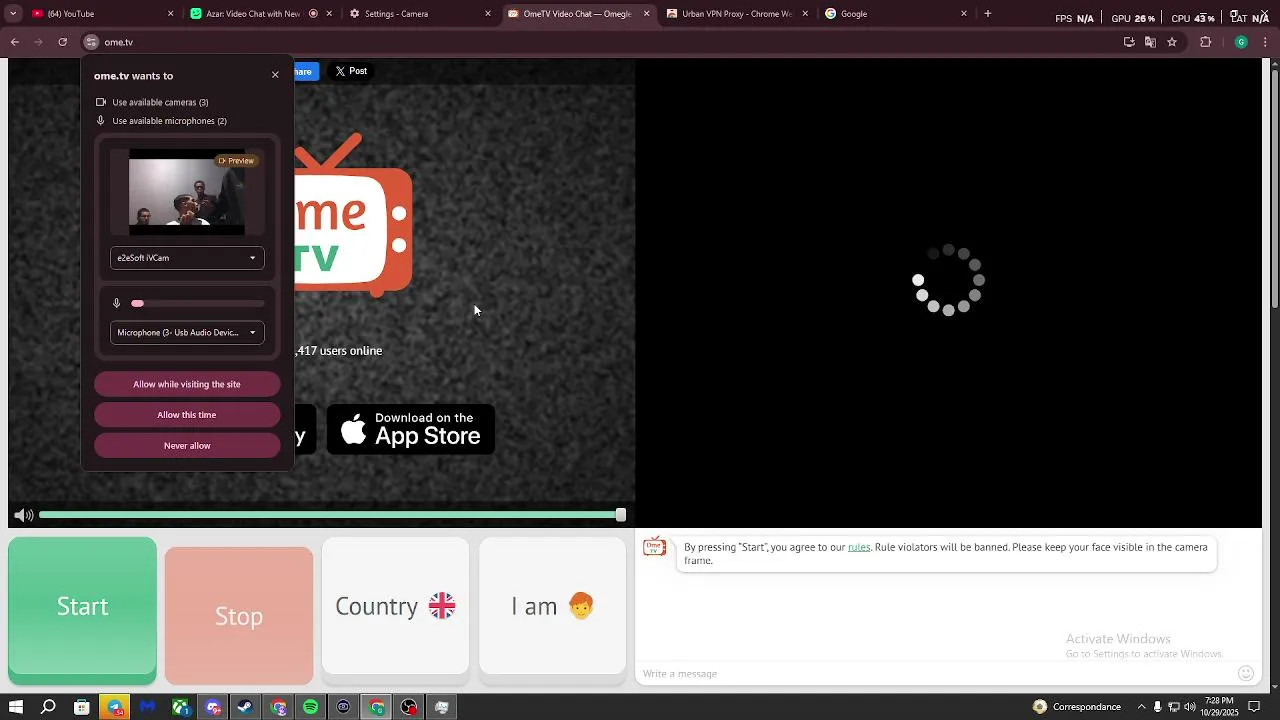Open the e2eSoft iVCam camera dropdown

187,258
